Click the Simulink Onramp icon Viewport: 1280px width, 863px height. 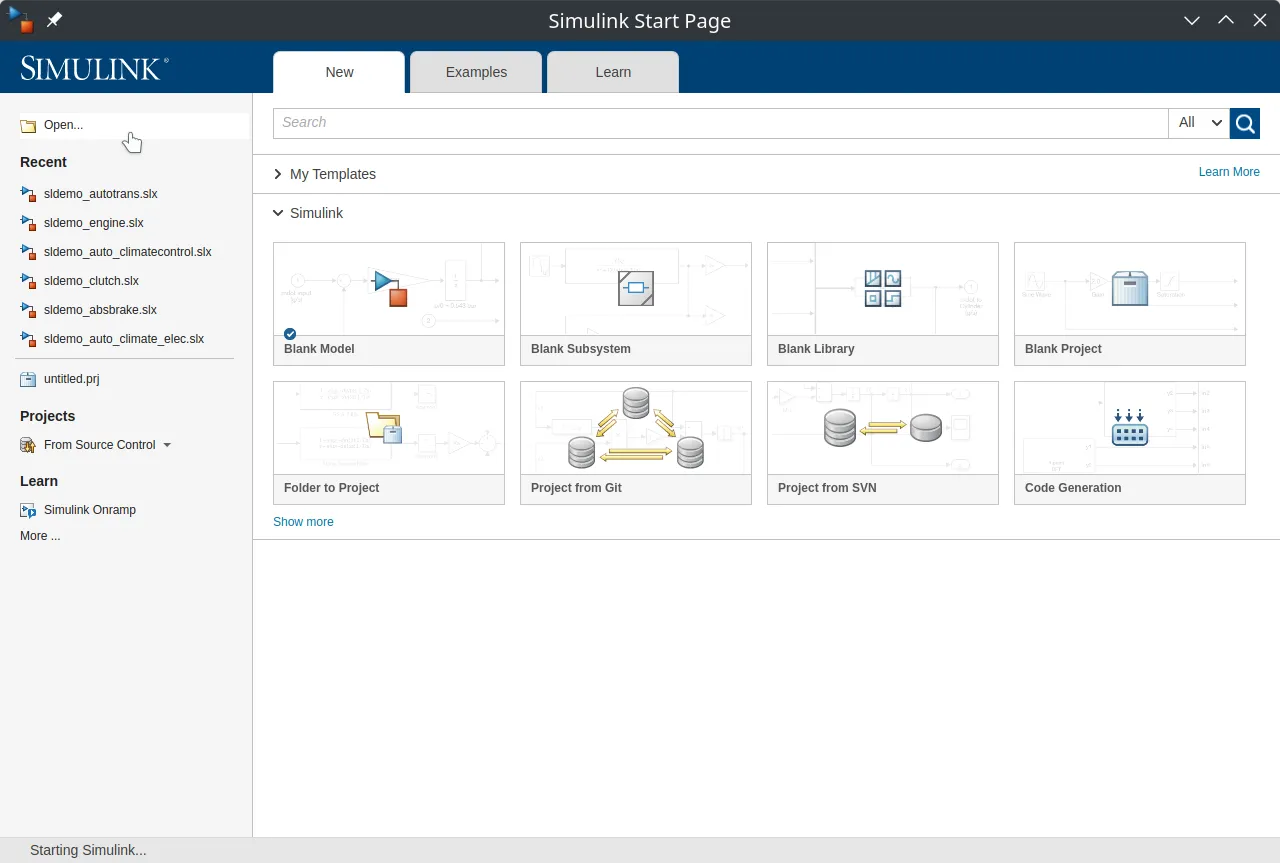click(28, 510)
